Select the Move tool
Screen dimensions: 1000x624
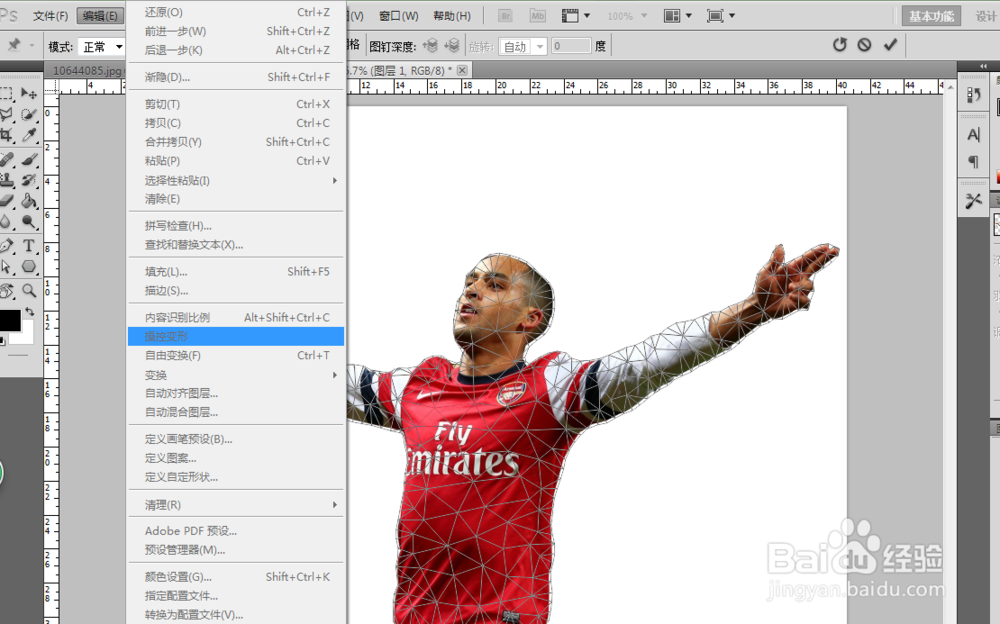click(x=29, y=94)
